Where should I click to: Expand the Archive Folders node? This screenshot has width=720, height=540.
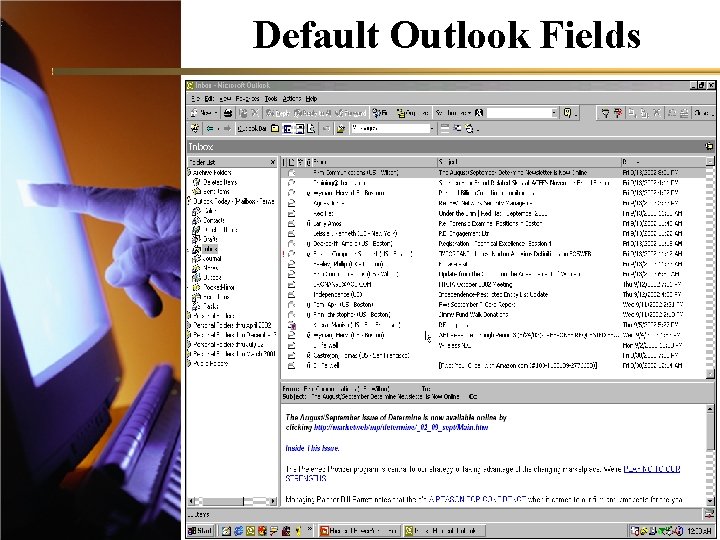(x=189, y=173)
